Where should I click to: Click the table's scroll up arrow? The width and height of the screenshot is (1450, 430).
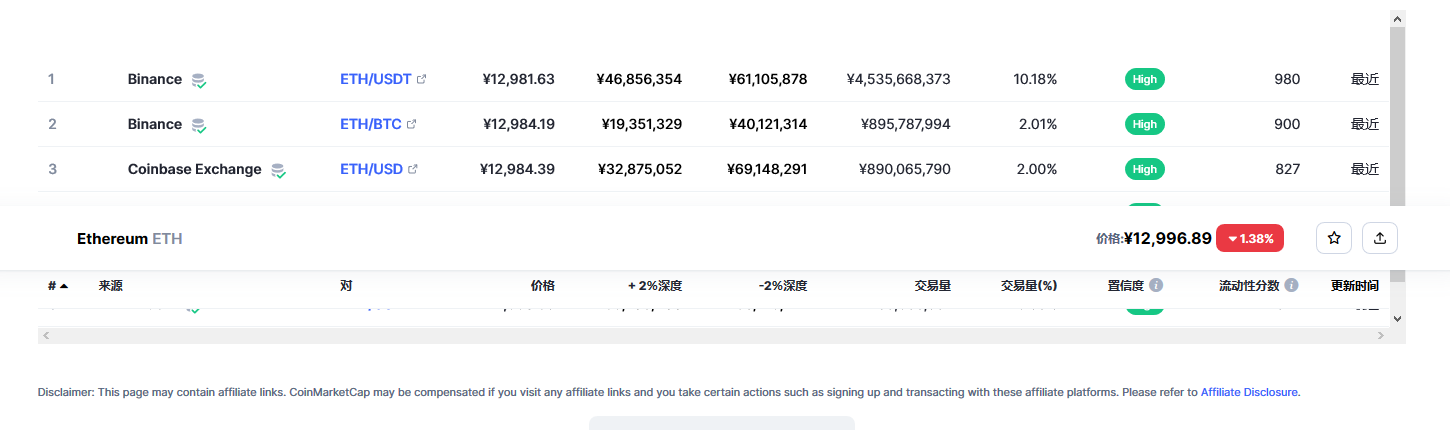[1397, 18]
